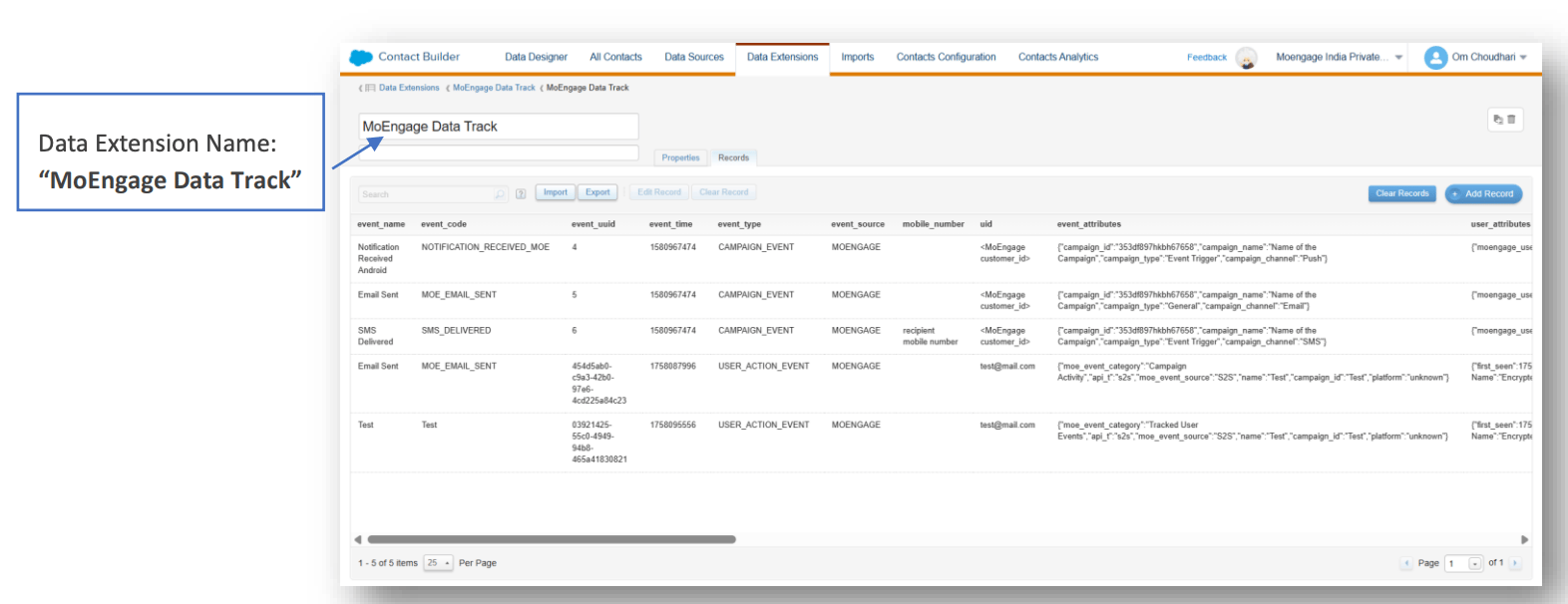Image resolution: width=1568 pixels, height=604 pixels.
Task: Click the 454d5ab0 event uuid cell
Action: tap(599, 384)
